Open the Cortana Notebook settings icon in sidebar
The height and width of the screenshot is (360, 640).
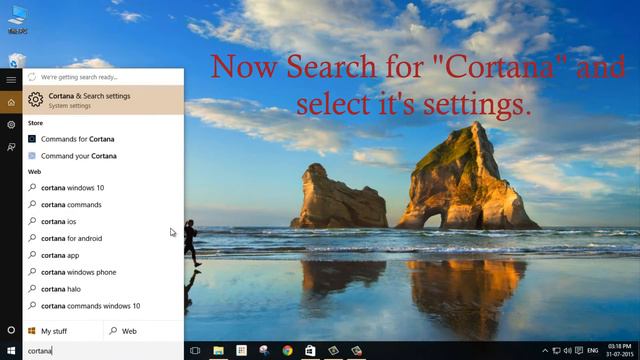pyautogui.click(x=11, y=125)
